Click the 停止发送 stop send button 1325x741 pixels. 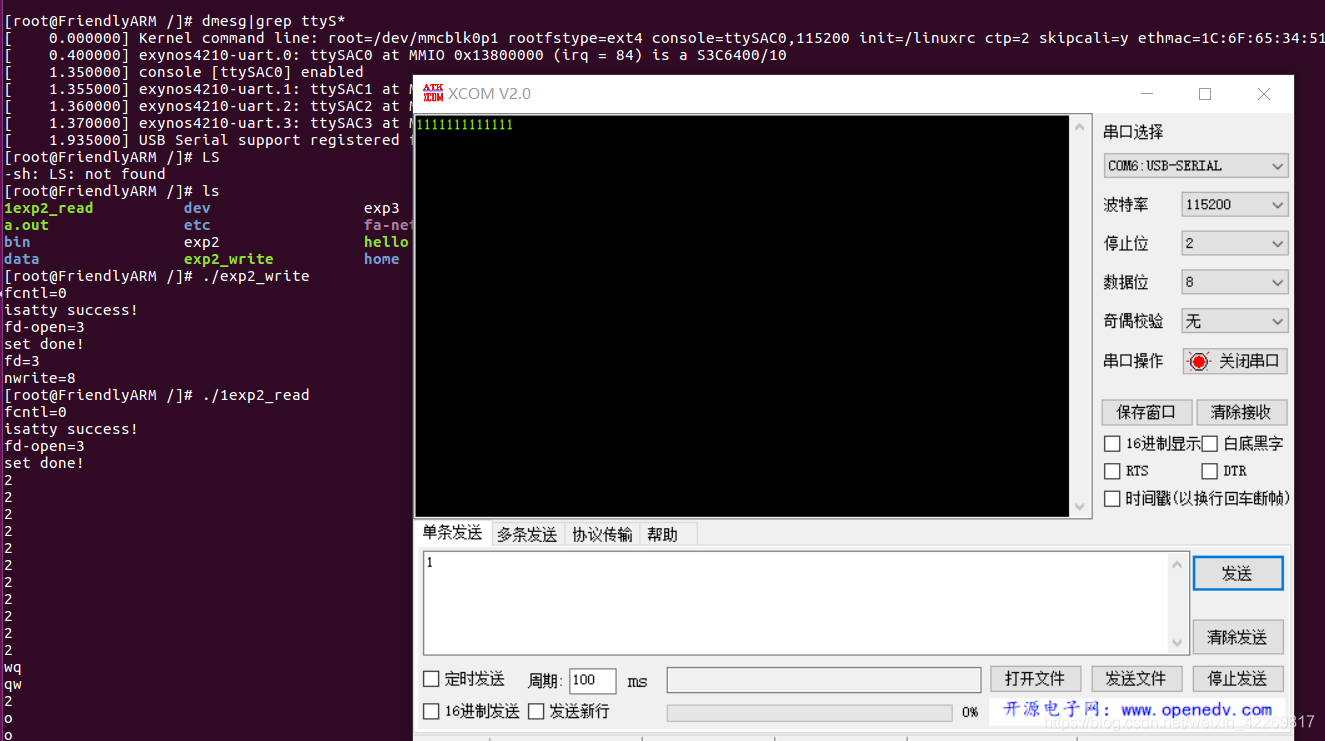pyautogui.click(x=1237, y=679)
